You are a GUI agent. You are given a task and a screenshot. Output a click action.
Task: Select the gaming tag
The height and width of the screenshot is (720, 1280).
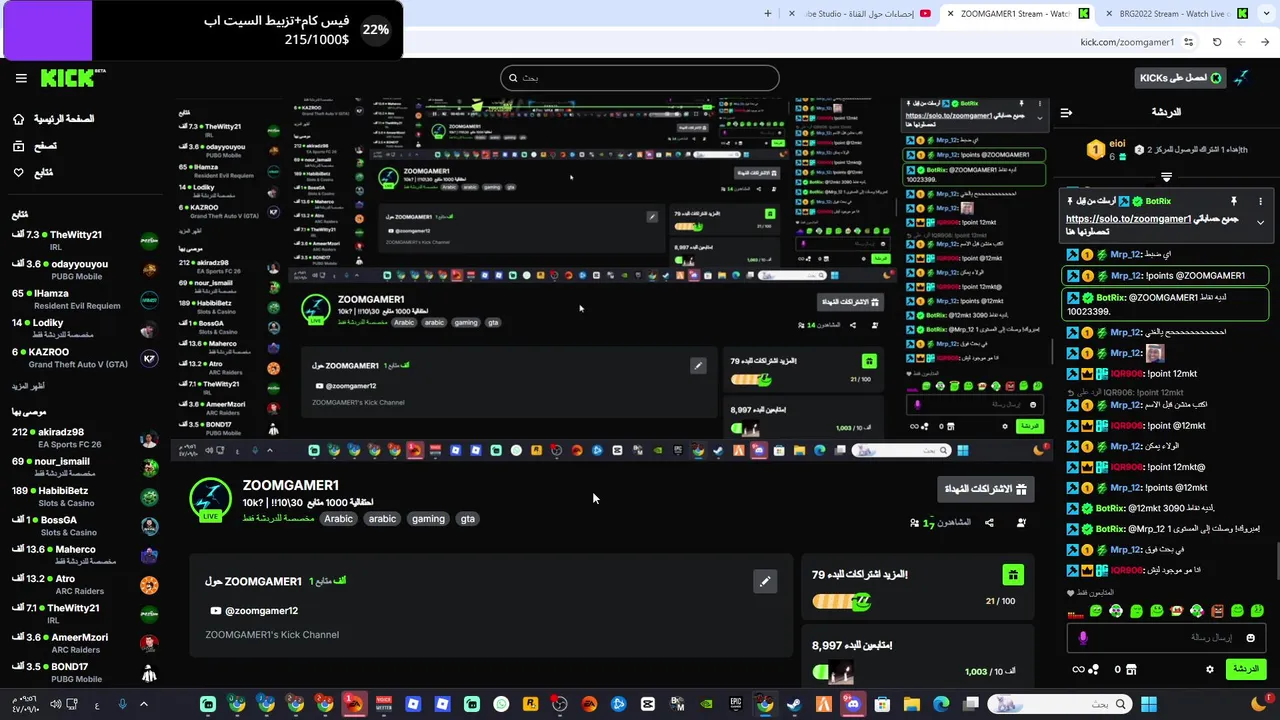pyautogui.click(x=428, y=519)
